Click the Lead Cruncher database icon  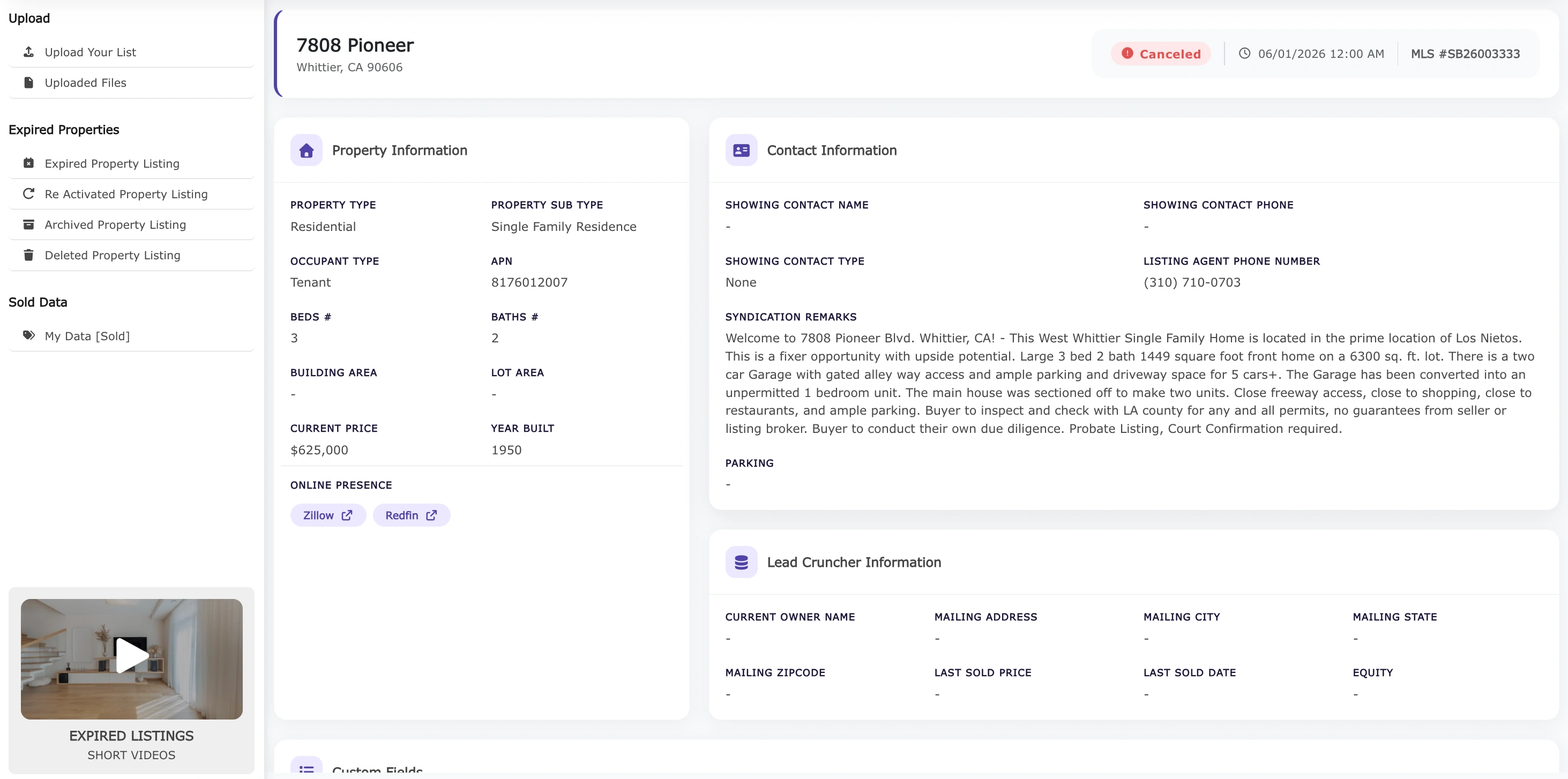pos(741,563)
